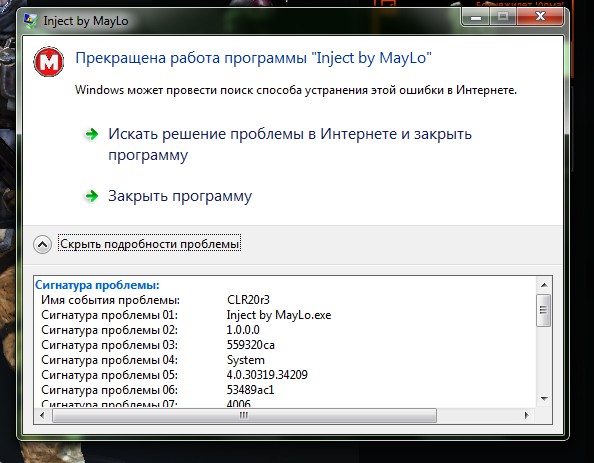Click the 'Windows может провести поиск' message
The image size is (594, 463).
(296, 90)
